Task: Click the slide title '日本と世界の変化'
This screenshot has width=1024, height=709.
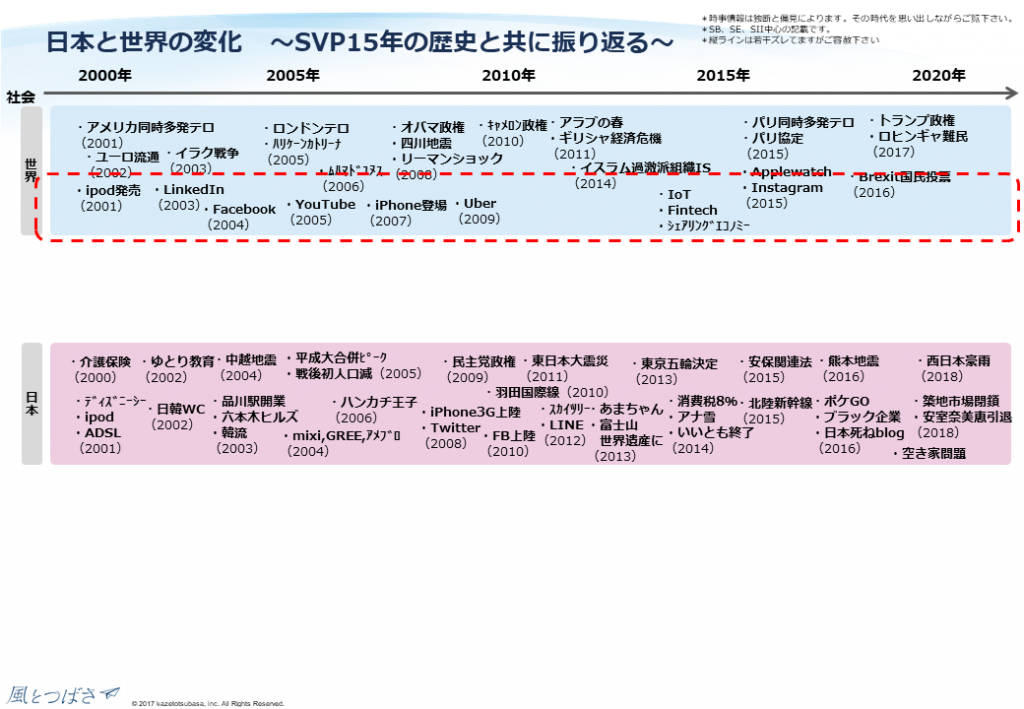Action: (144, 42)
